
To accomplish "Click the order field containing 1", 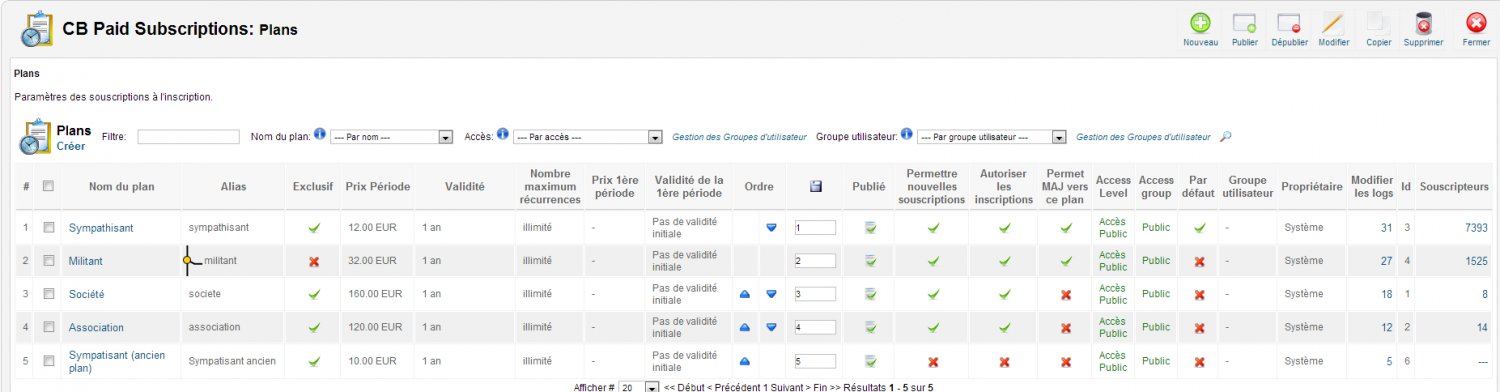I will (x=815, y=228).
